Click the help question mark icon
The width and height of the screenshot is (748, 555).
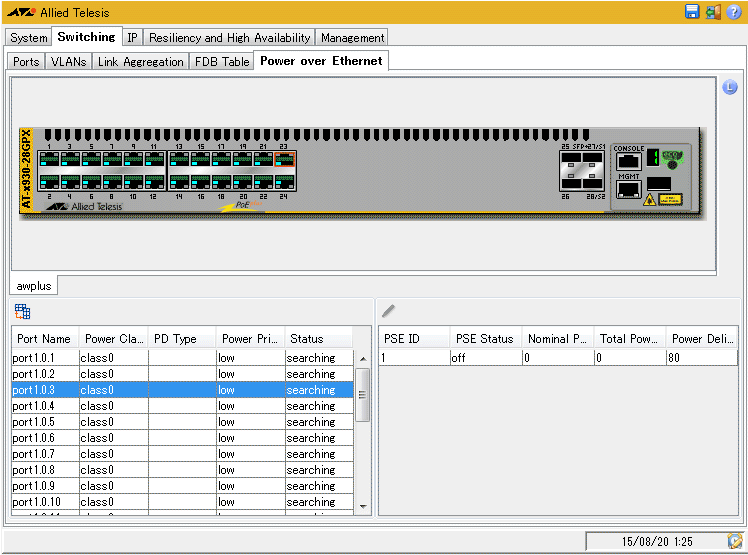tap(733, 12)
